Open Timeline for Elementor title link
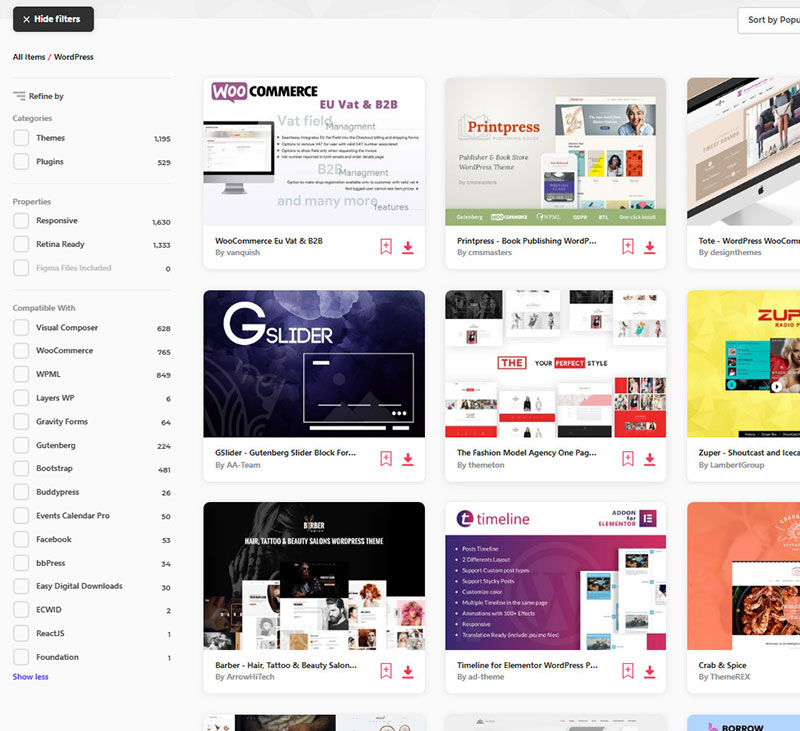 coord(527,665)
